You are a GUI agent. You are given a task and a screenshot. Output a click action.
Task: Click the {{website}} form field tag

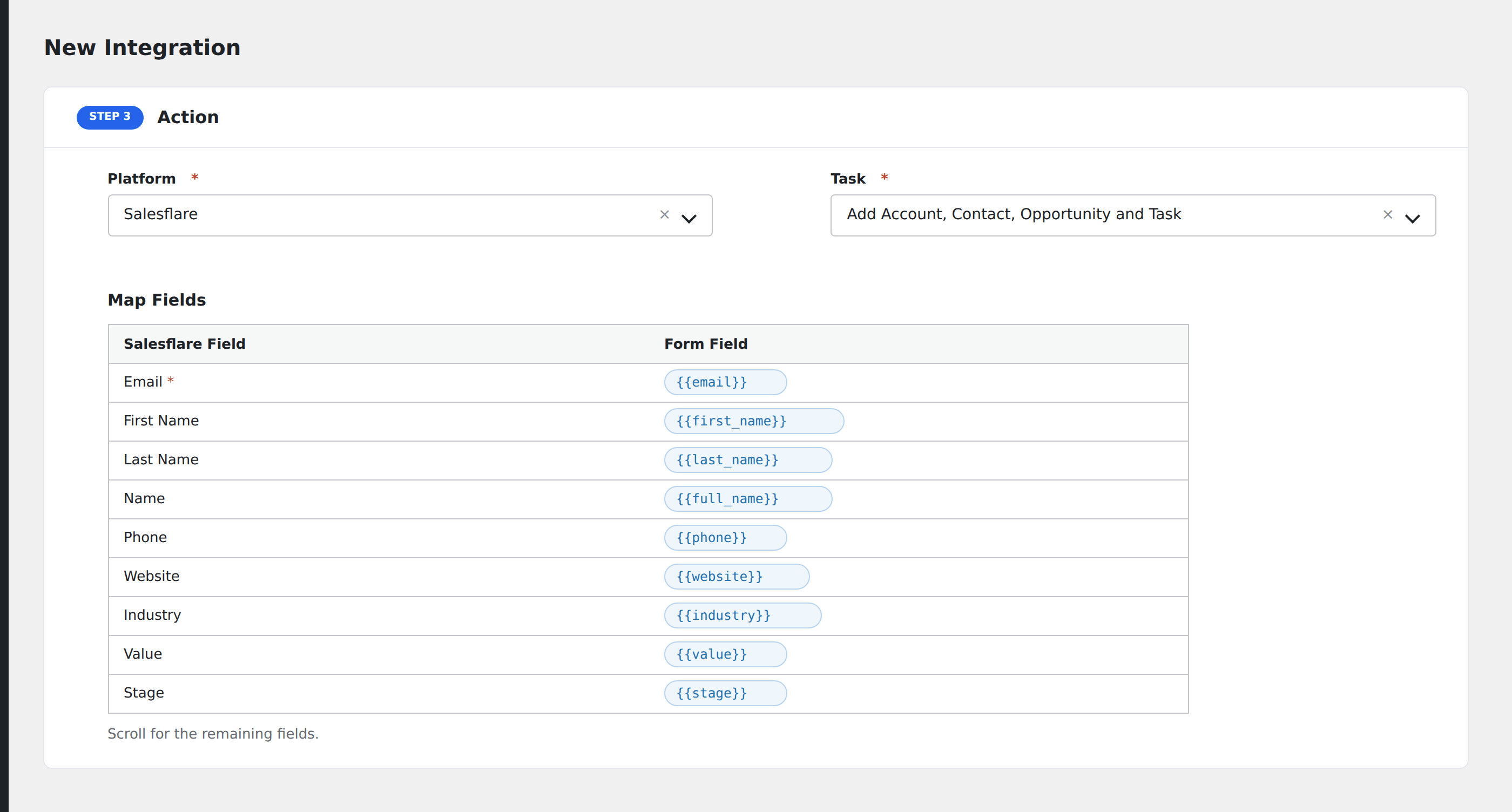tap(737, 577)
